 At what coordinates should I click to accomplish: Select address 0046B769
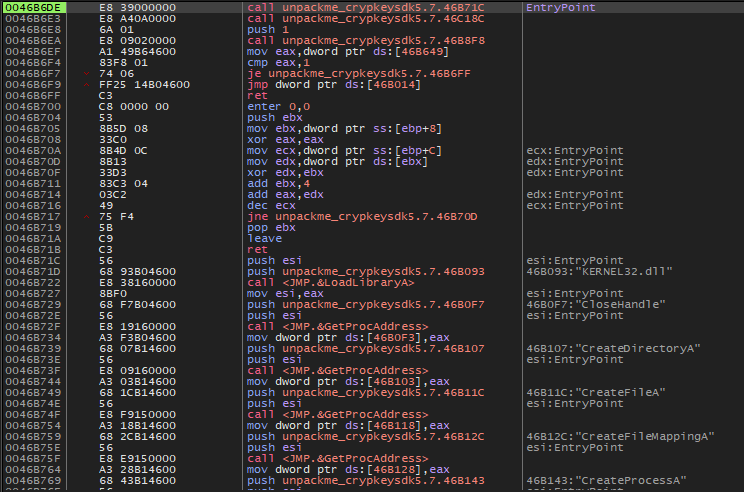(x=33, y=480)
